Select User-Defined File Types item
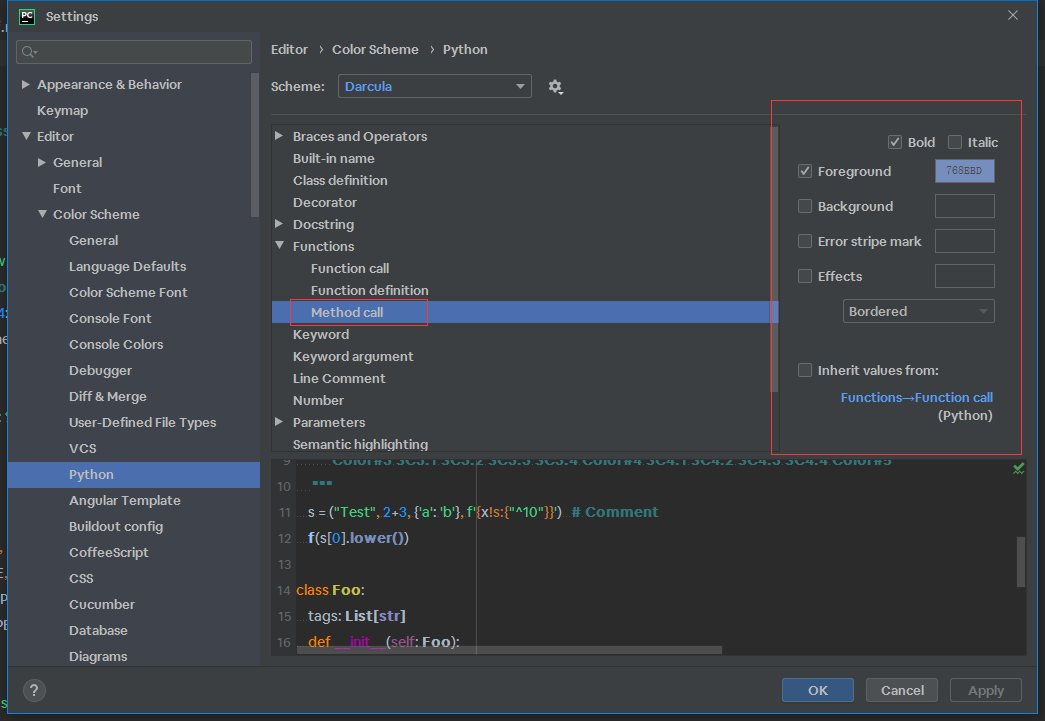 (143, 422)
